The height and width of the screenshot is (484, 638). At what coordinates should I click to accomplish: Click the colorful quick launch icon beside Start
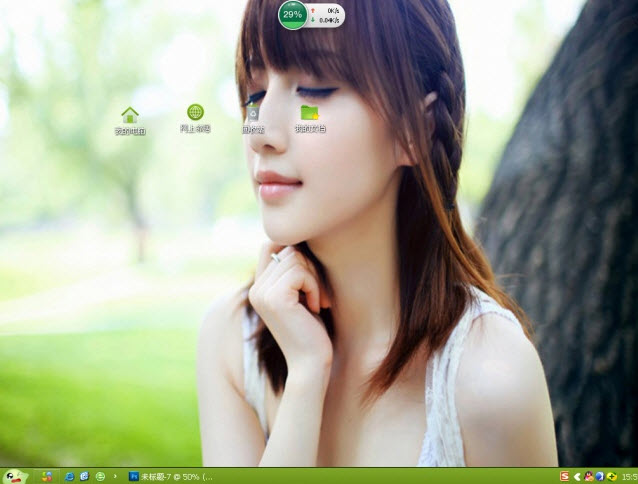click(x=46, y=476)
